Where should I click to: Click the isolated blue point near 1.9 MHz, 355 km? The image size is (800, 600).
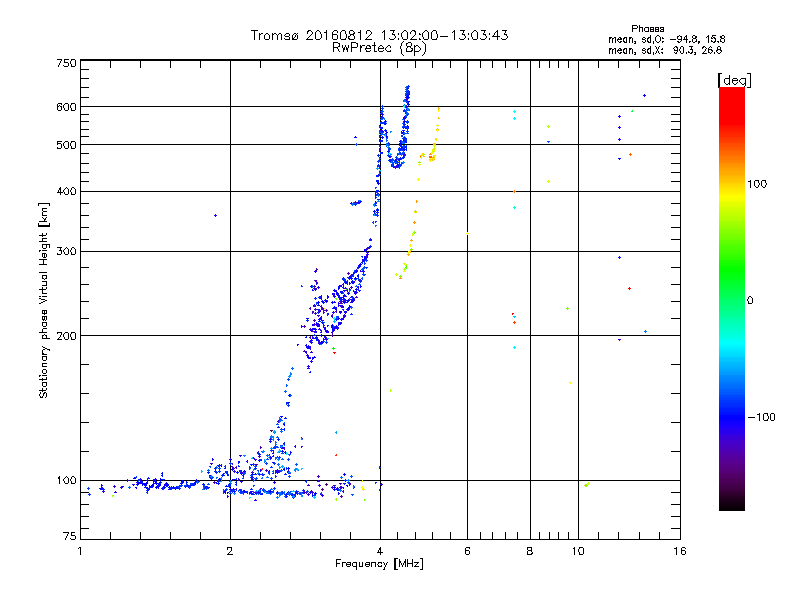click(215, 216)
